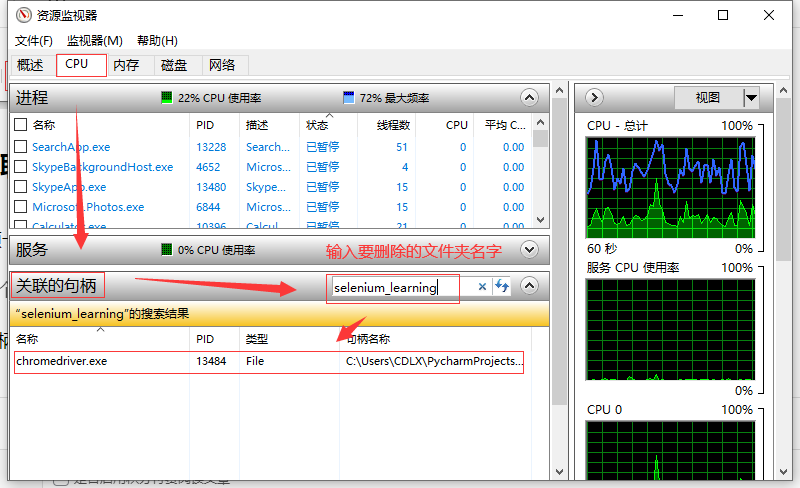Collapse the 关联的句柄 section chevron
800x488 pixels.
click(530, 286)
